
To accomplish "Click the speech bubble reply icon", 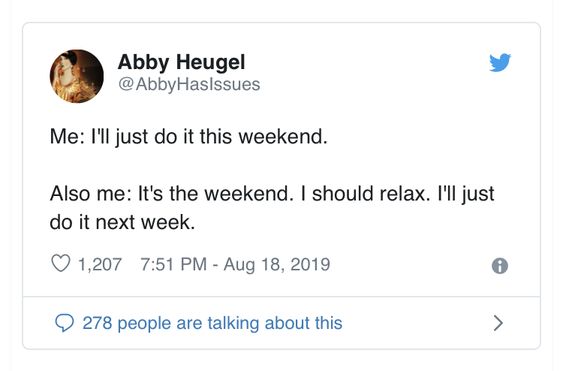I will tap(64, 323).
